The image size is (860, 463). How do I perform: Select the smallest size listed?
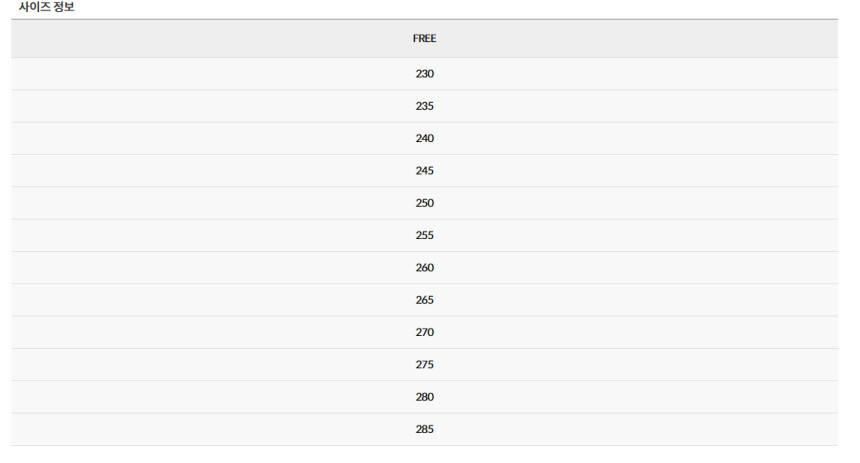(x=424, y=74)
